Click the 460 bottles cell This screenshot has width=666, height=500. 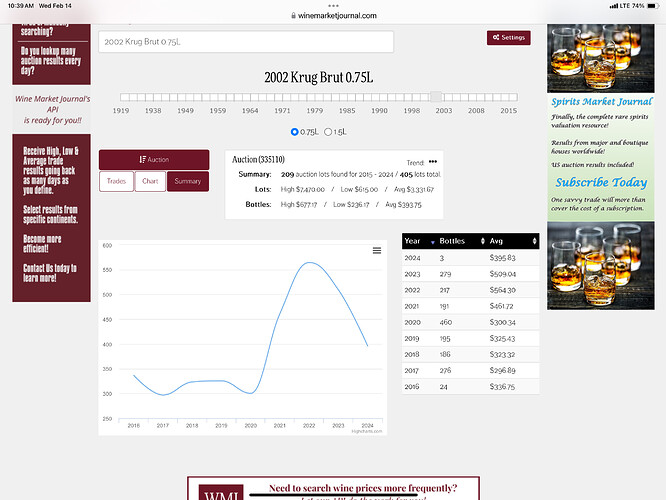(x=446, y=322)
